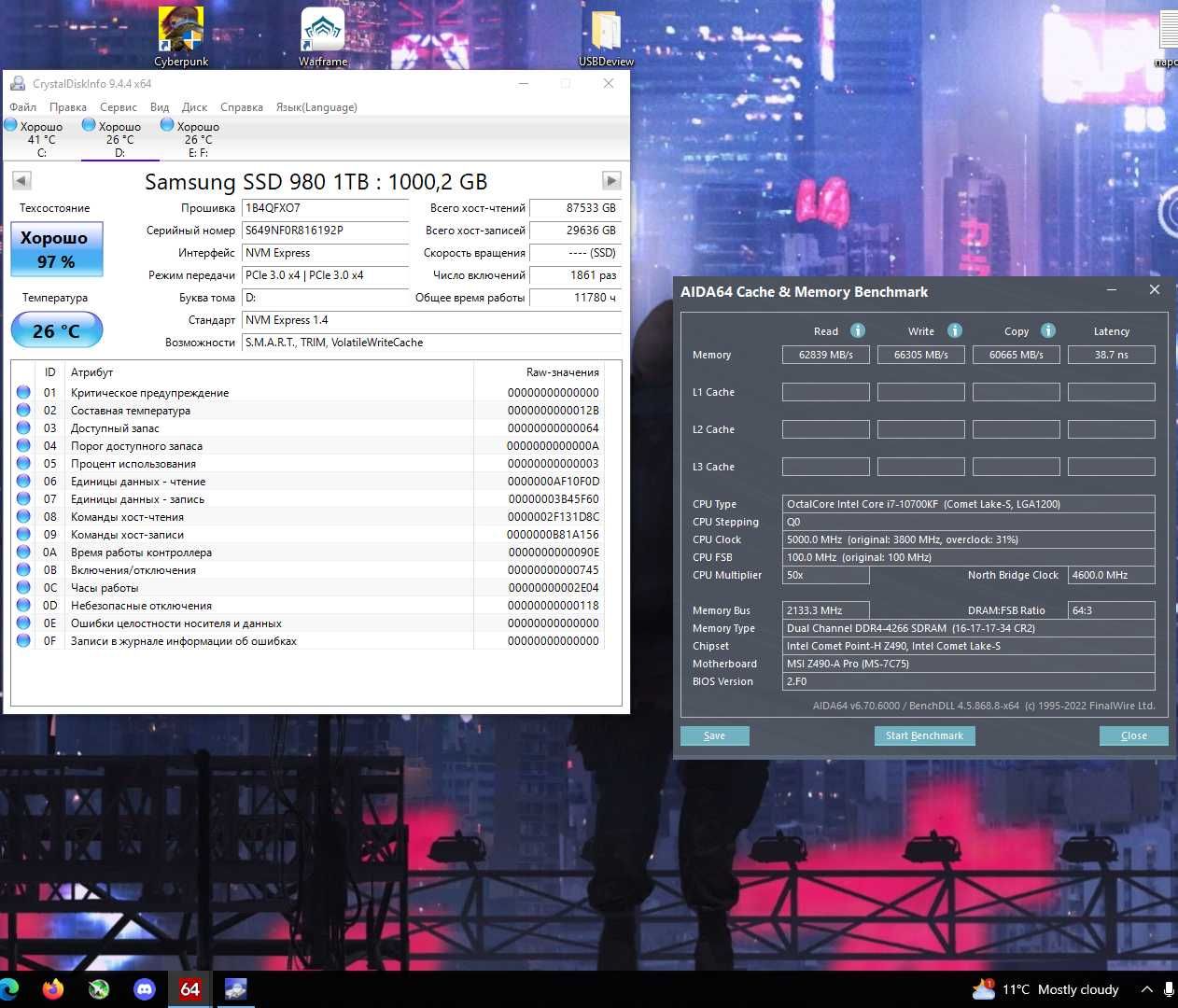Go to the previous disk using the left arrow
Screen dimensions: 1178x1008
[x=21, y=180]
